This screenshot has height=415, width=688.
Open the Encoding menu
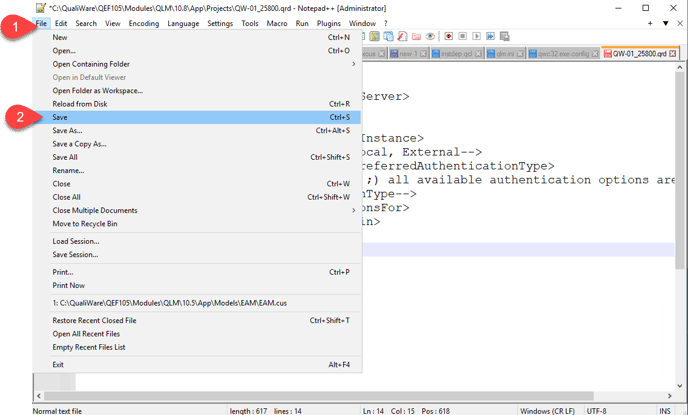pos(144,23)
